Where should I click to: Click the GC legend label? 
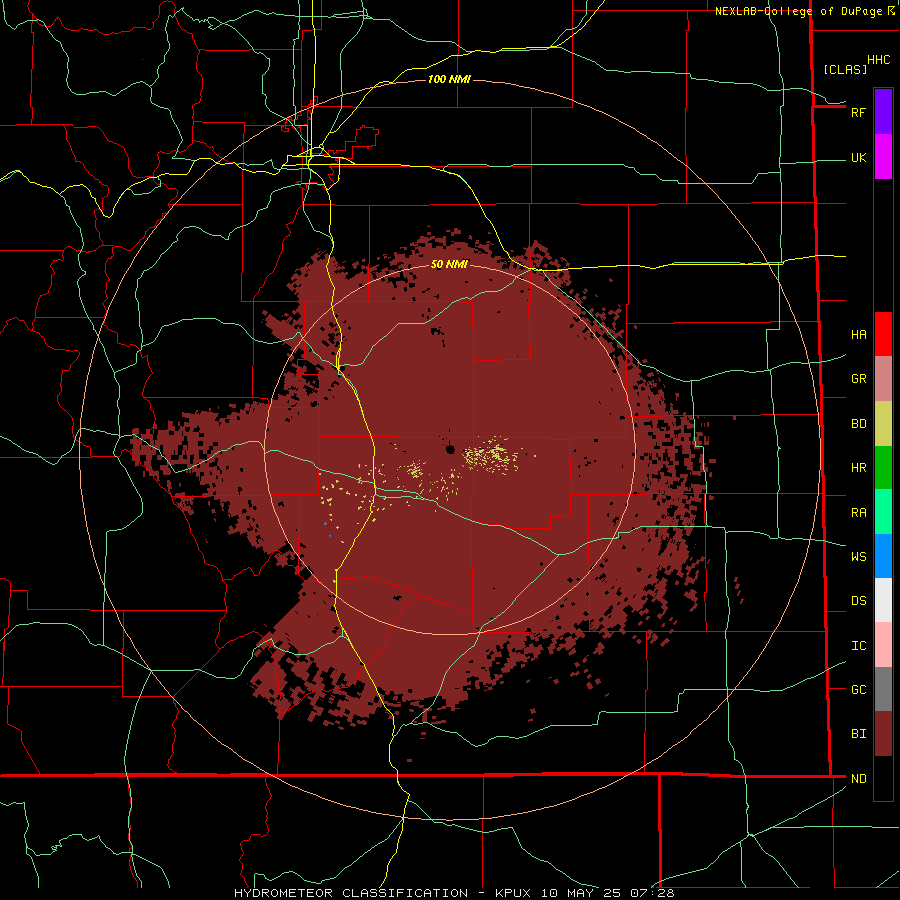[858, 689]
